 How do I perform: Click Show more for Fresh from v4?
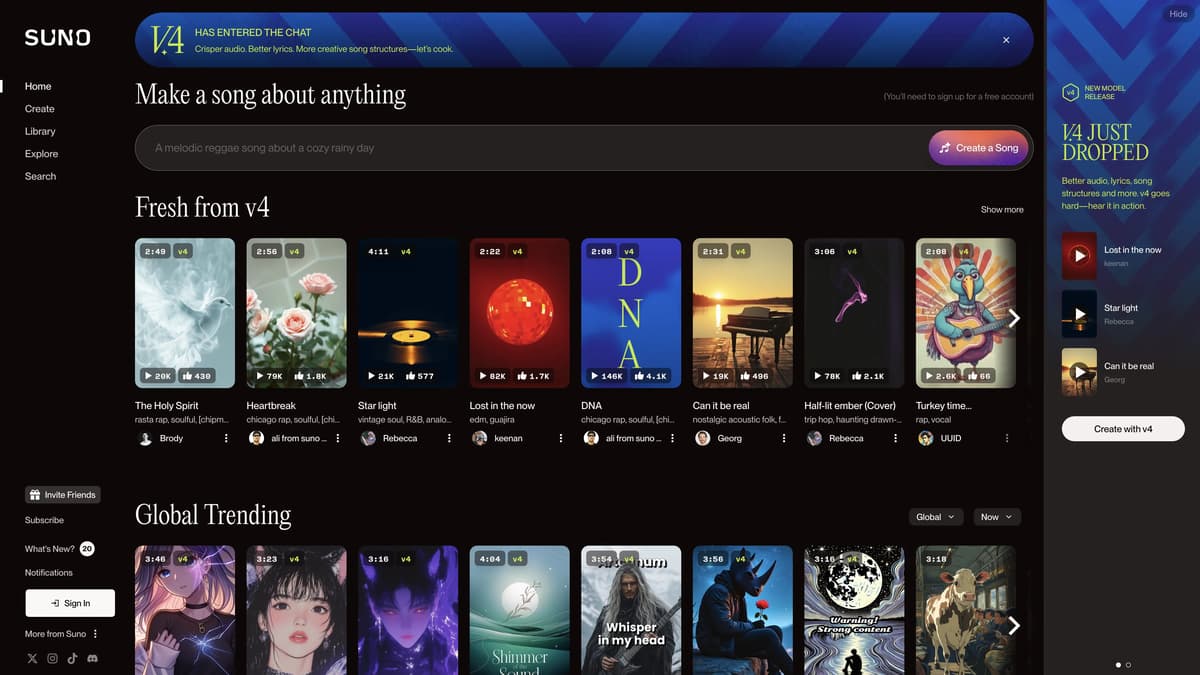1002,210
